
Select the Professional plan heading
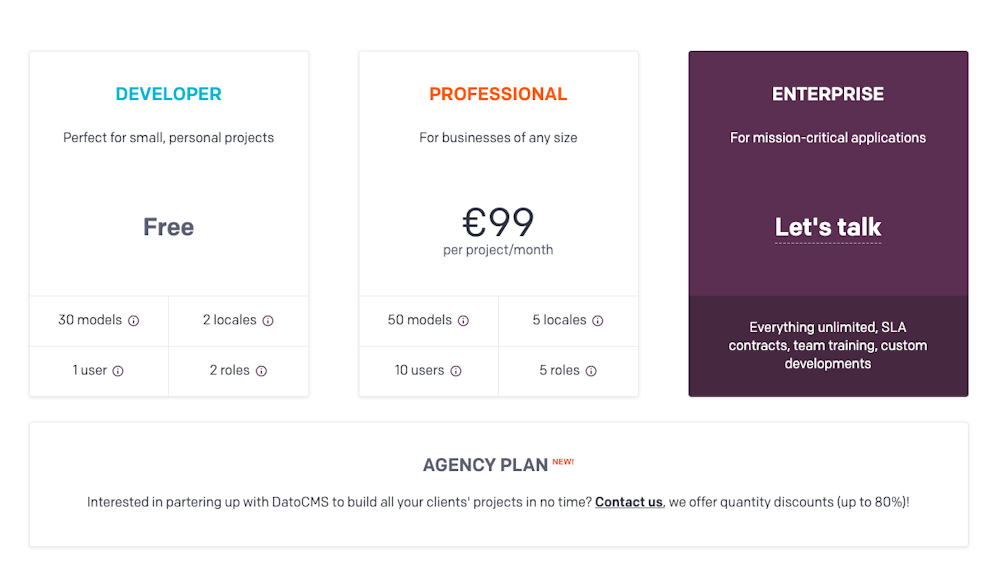tap(498, 94)
